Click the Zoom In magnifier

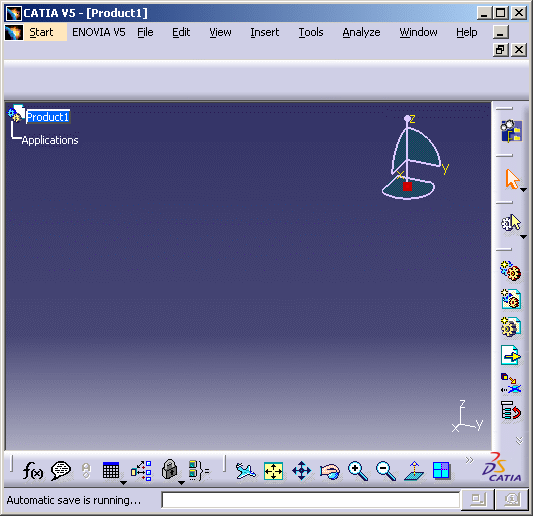click(358, 471)
